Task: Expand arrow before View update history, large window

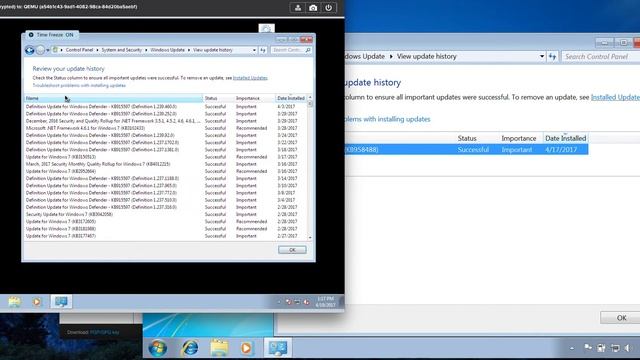Action: click(391, 56)
